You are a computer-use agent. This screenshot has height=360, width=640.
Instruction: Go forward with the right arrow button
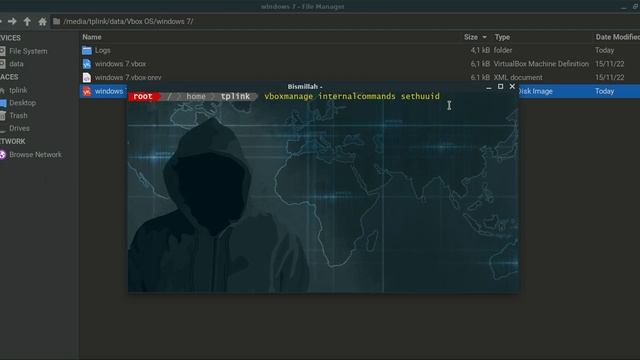[12, 21]
